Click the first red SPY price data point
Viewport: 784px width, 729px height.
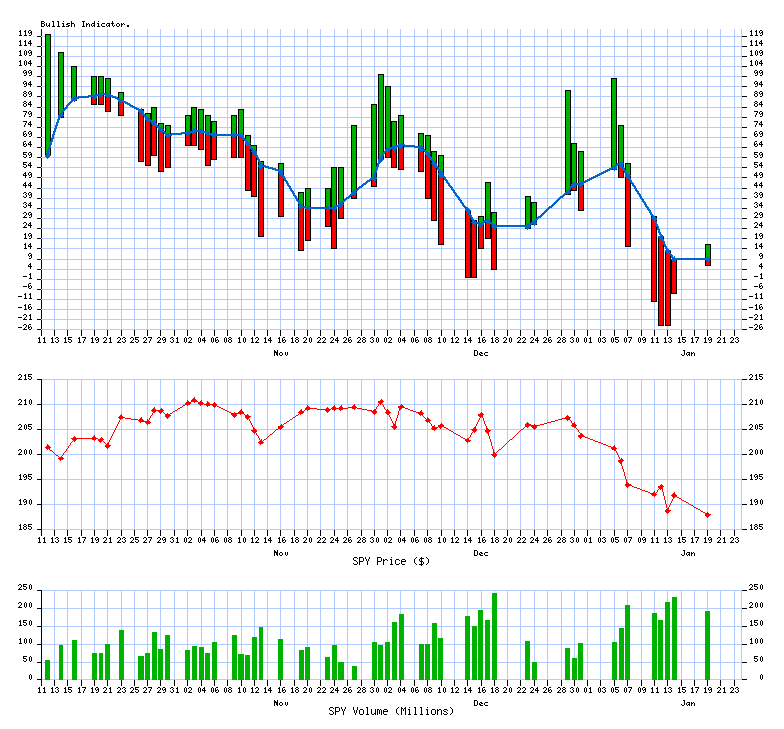coord(47,447)
